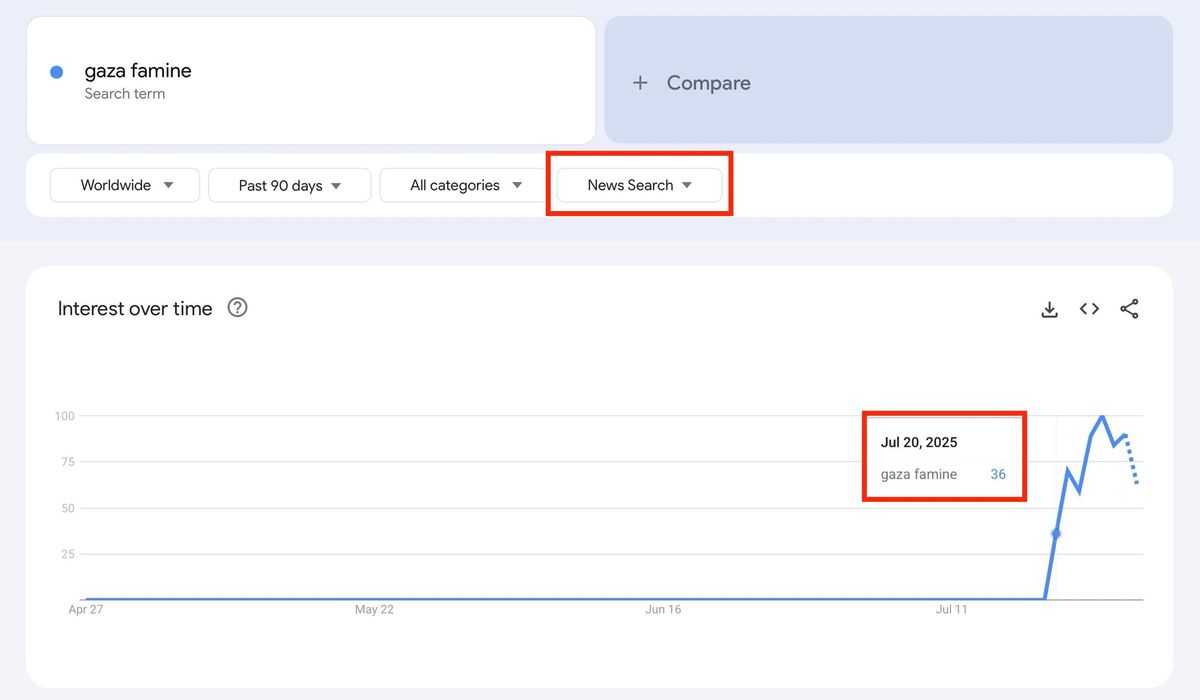This screenshot has width=1200, height=700.
Task: Share the Interest over time chart
Action: coord(1130,309)
